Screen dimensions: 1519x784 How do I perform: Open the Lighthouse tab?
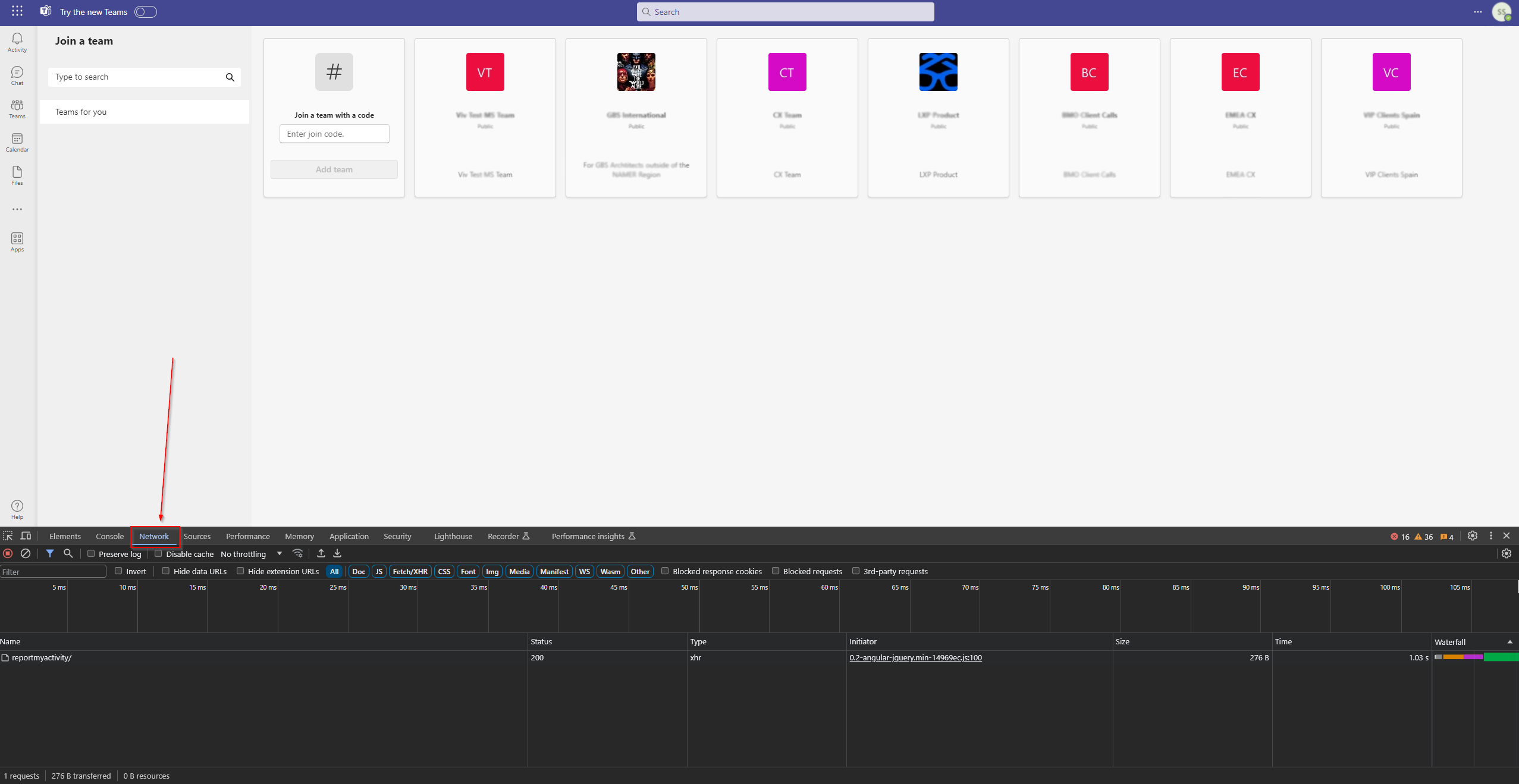point(453,536)
